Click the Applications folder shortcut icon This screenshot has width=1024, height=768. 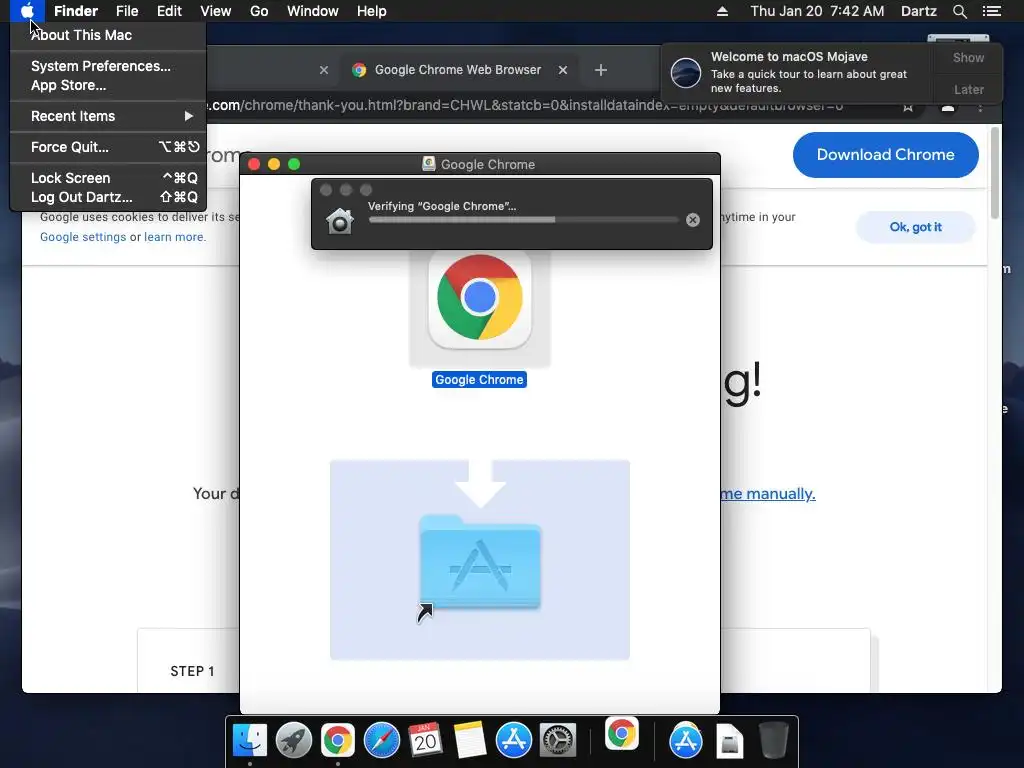(480, 563)
